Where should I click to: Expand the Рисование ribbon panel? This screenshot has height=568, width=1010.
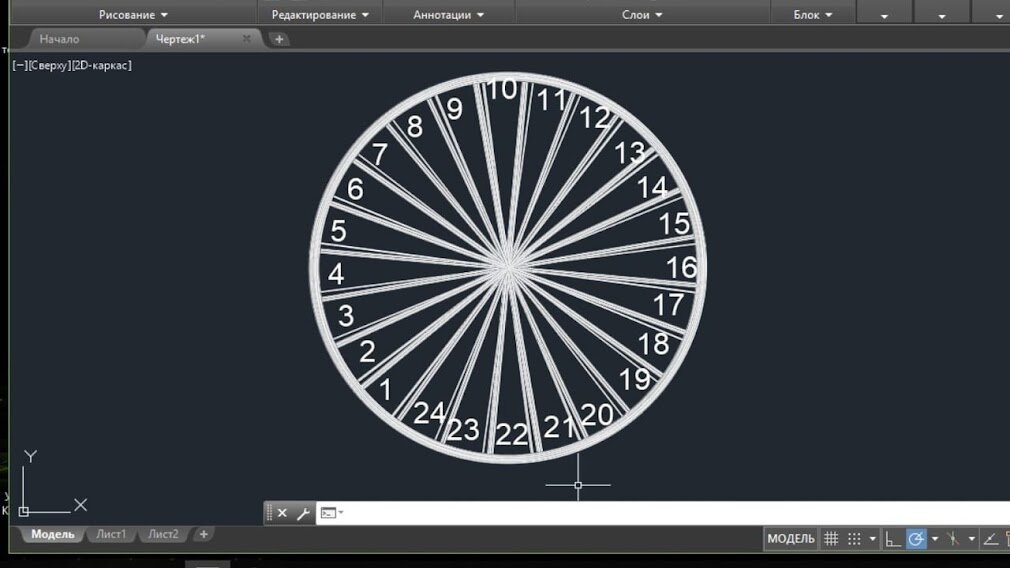pos(133,15)
